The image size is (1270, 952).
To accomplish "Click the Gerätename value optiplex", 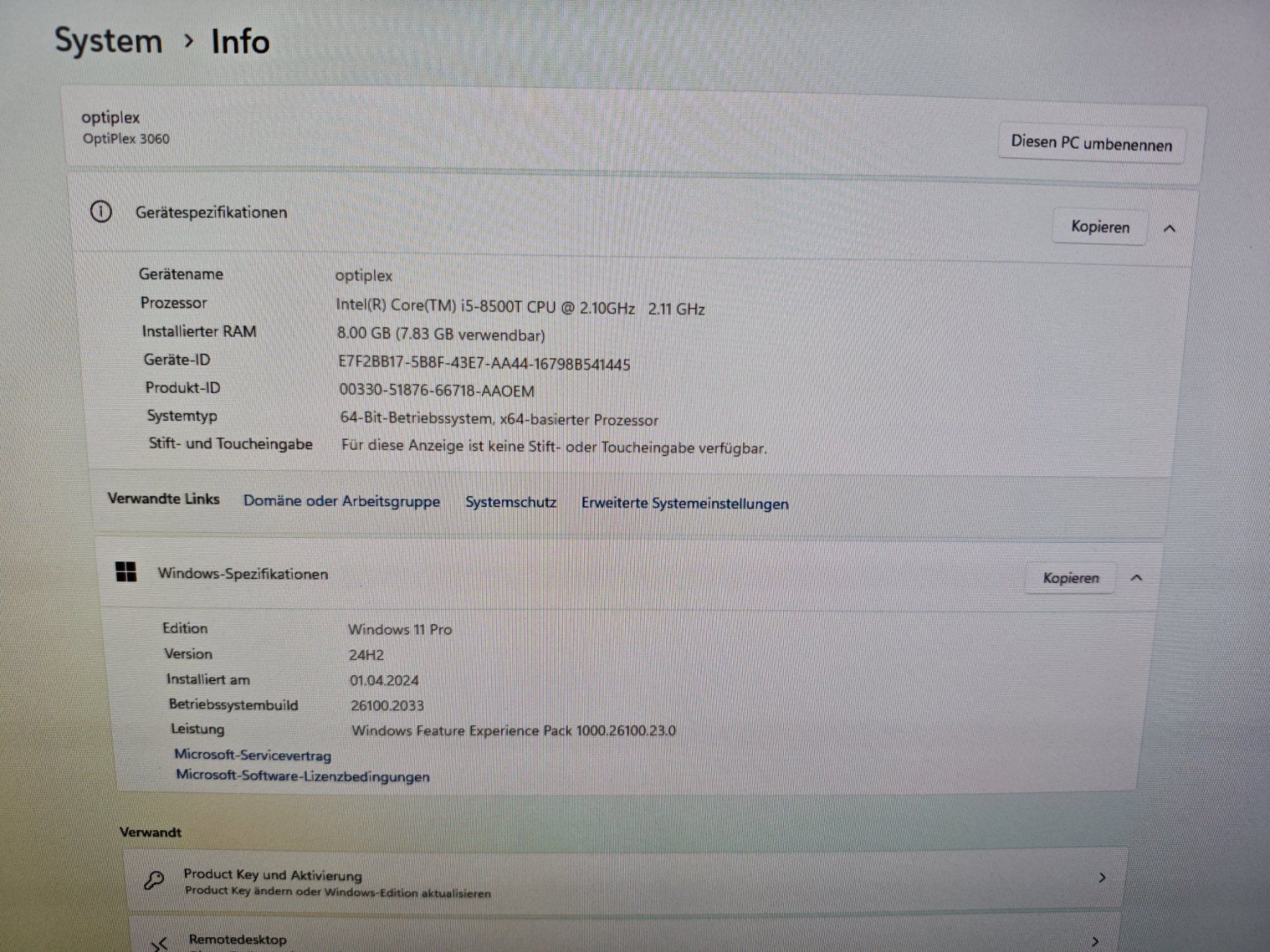I will [363, 276].
